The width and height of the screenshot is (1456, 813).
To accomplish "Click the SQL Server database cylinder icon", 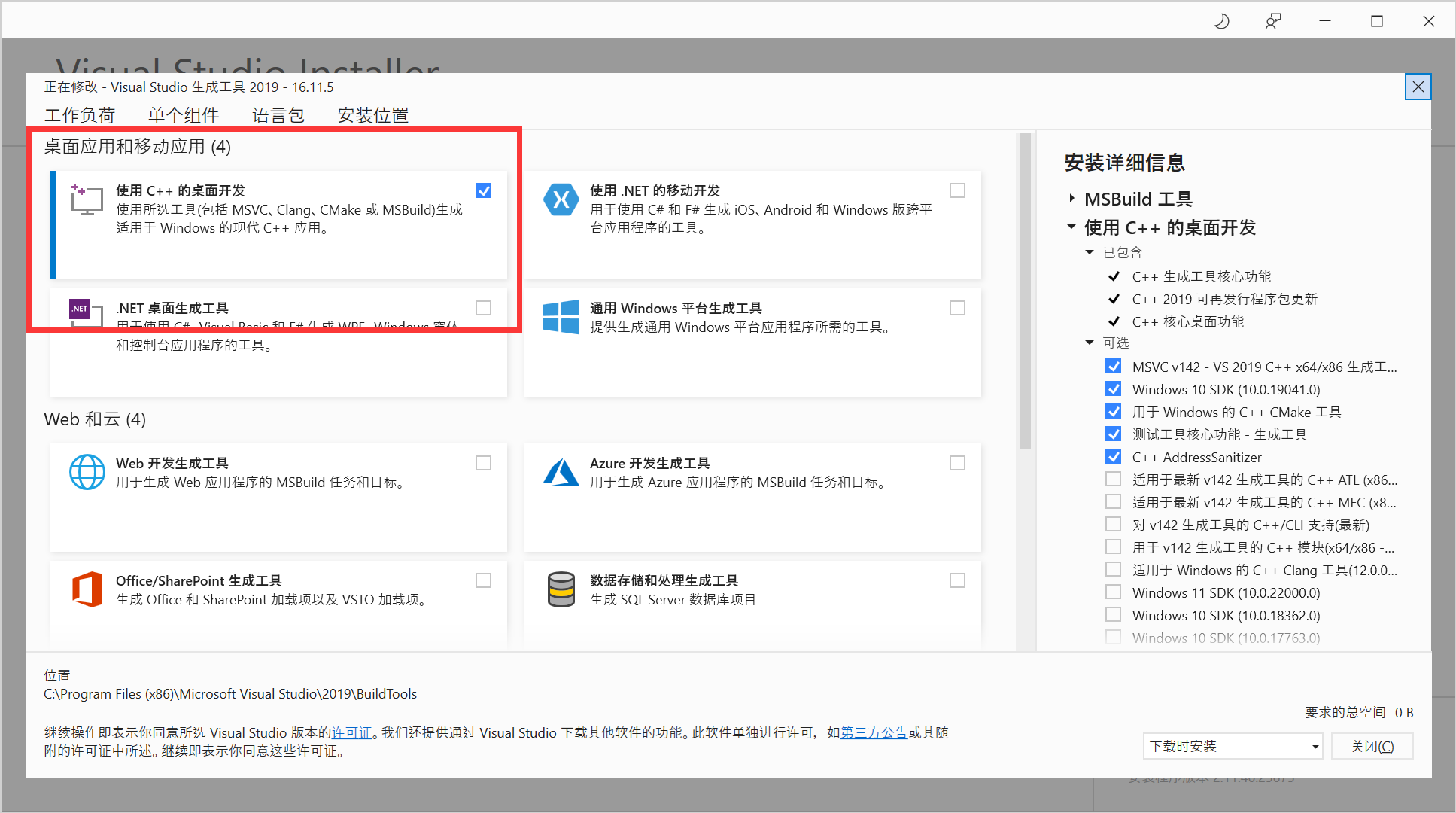I will click(x=561, y=589).
